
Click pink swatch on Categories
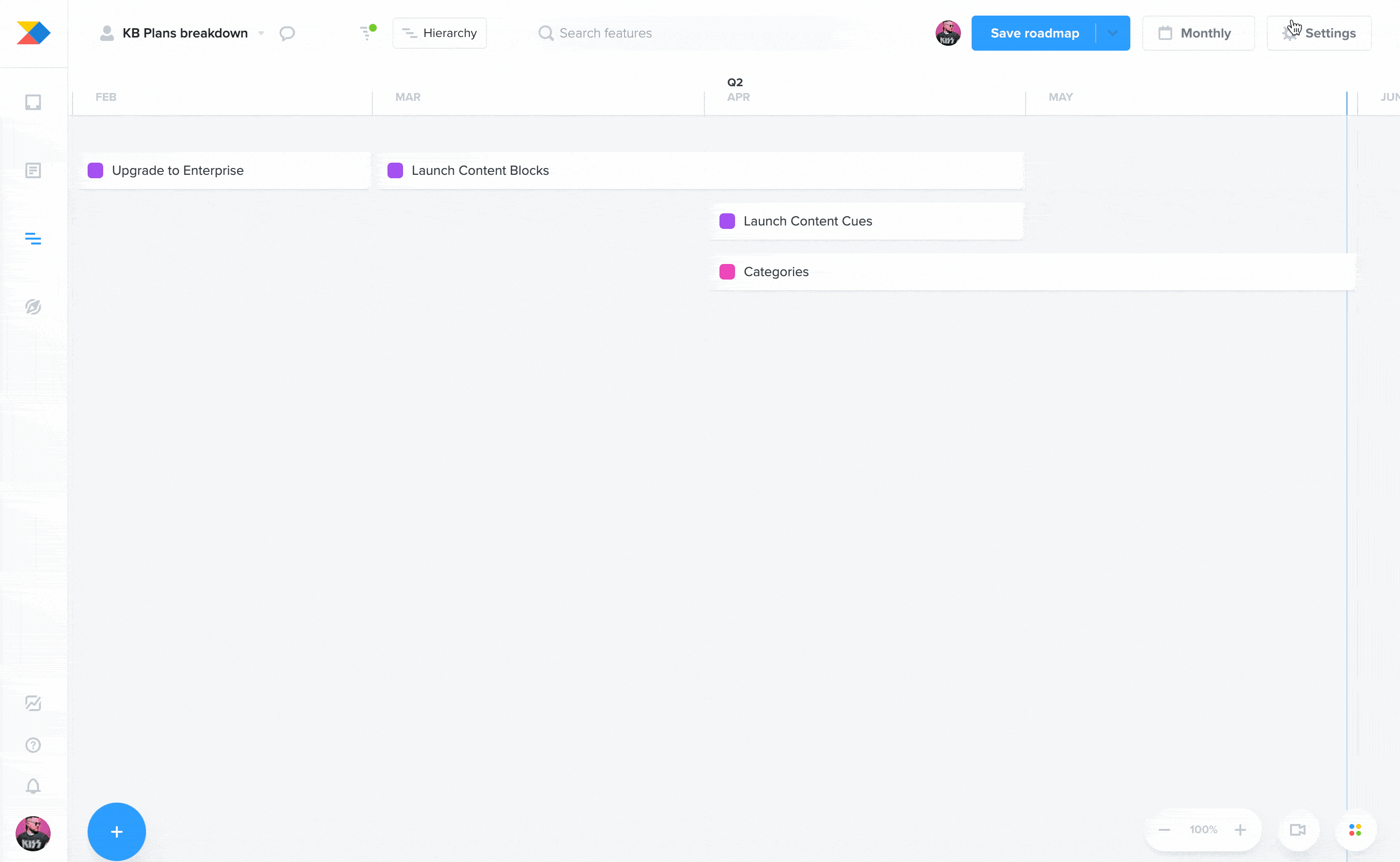tap(727, 272)
